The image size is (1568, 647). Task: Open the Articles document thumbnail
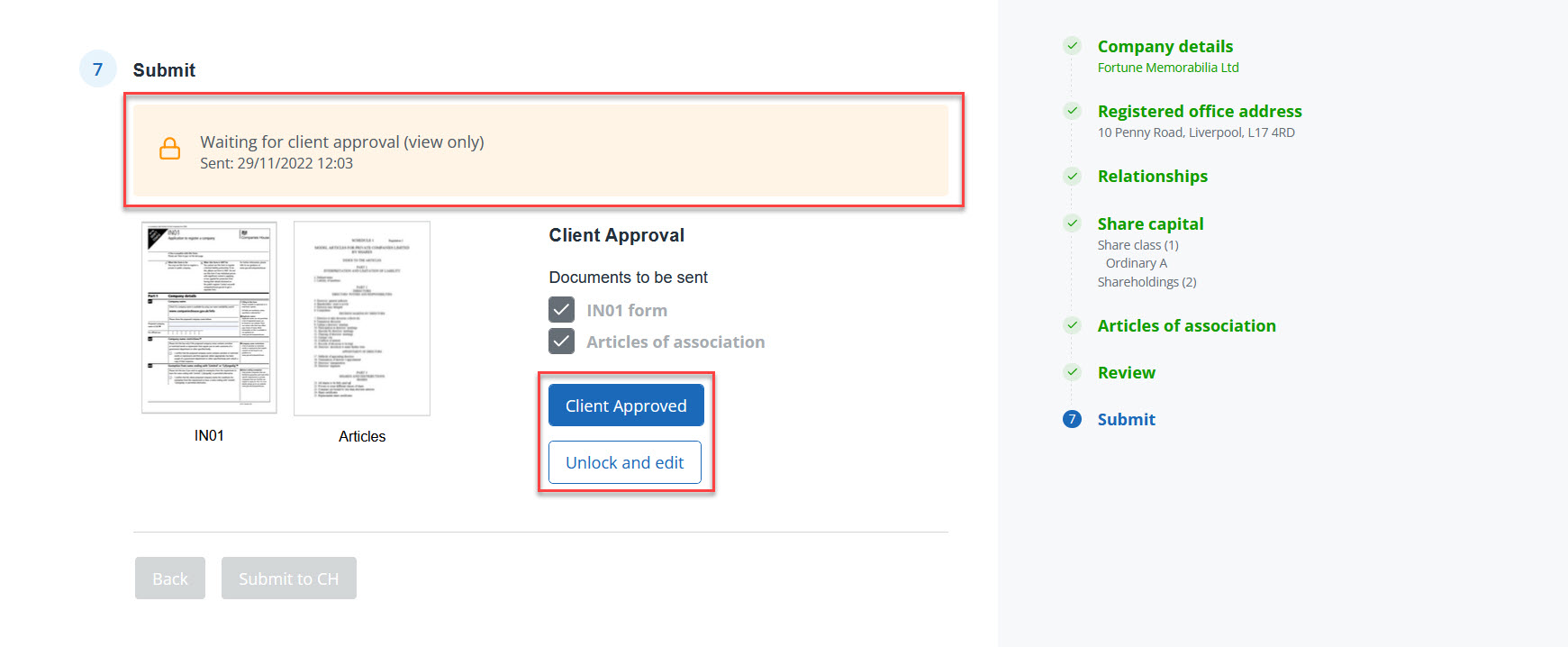pos(362,318)
